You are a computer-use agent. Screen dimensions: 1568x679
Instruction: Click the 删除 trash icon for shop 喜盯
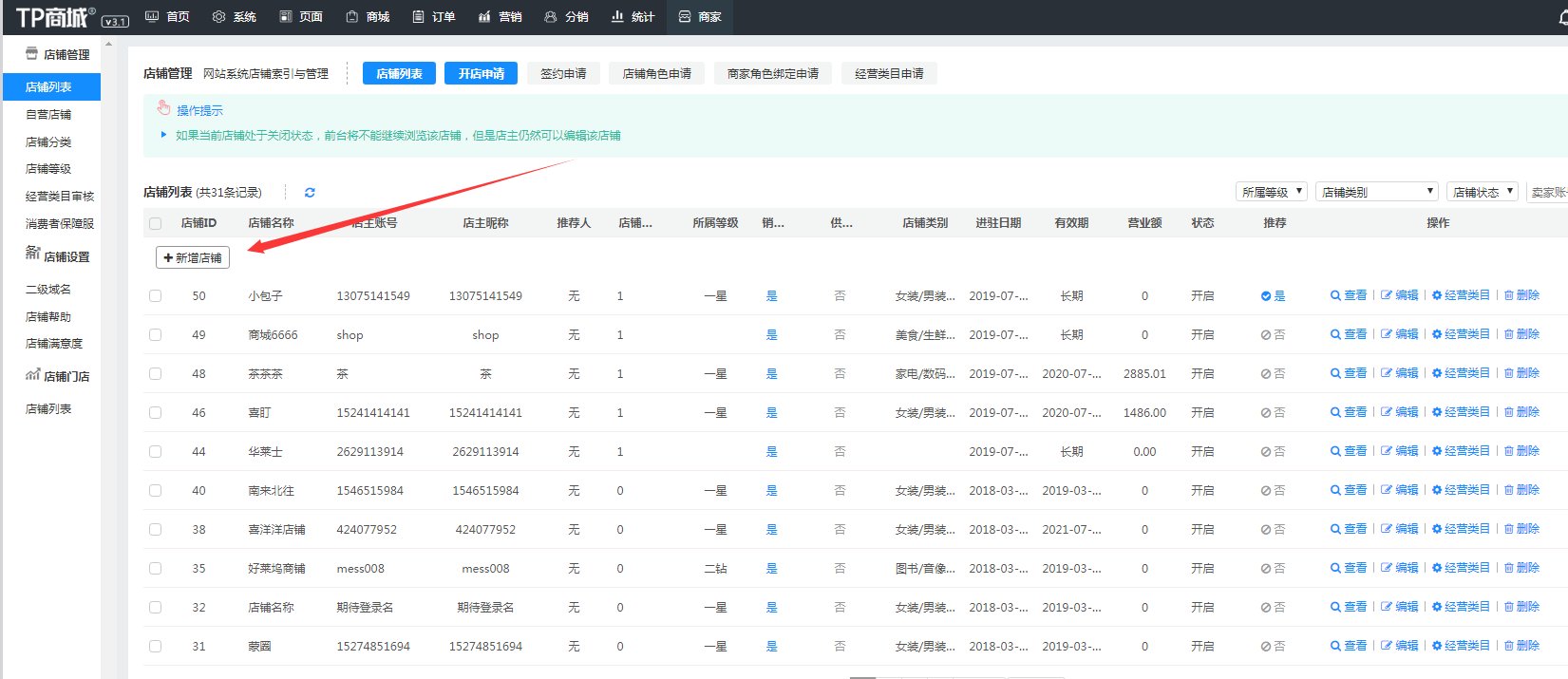coord(1509,413)
